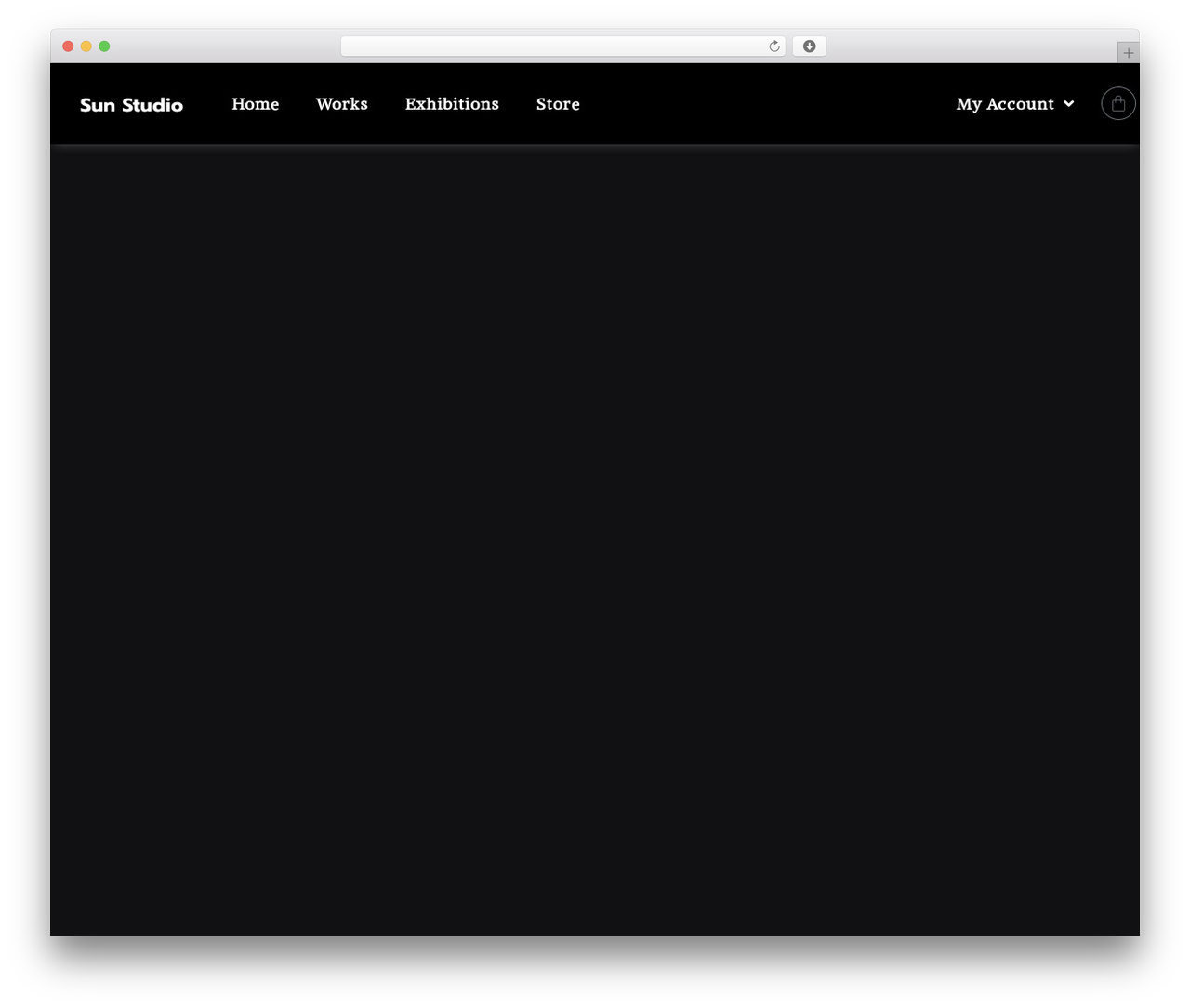Screen dimensions: 1190x1008
Task: Click the red close window button
Action: click(x=68, y=46)
